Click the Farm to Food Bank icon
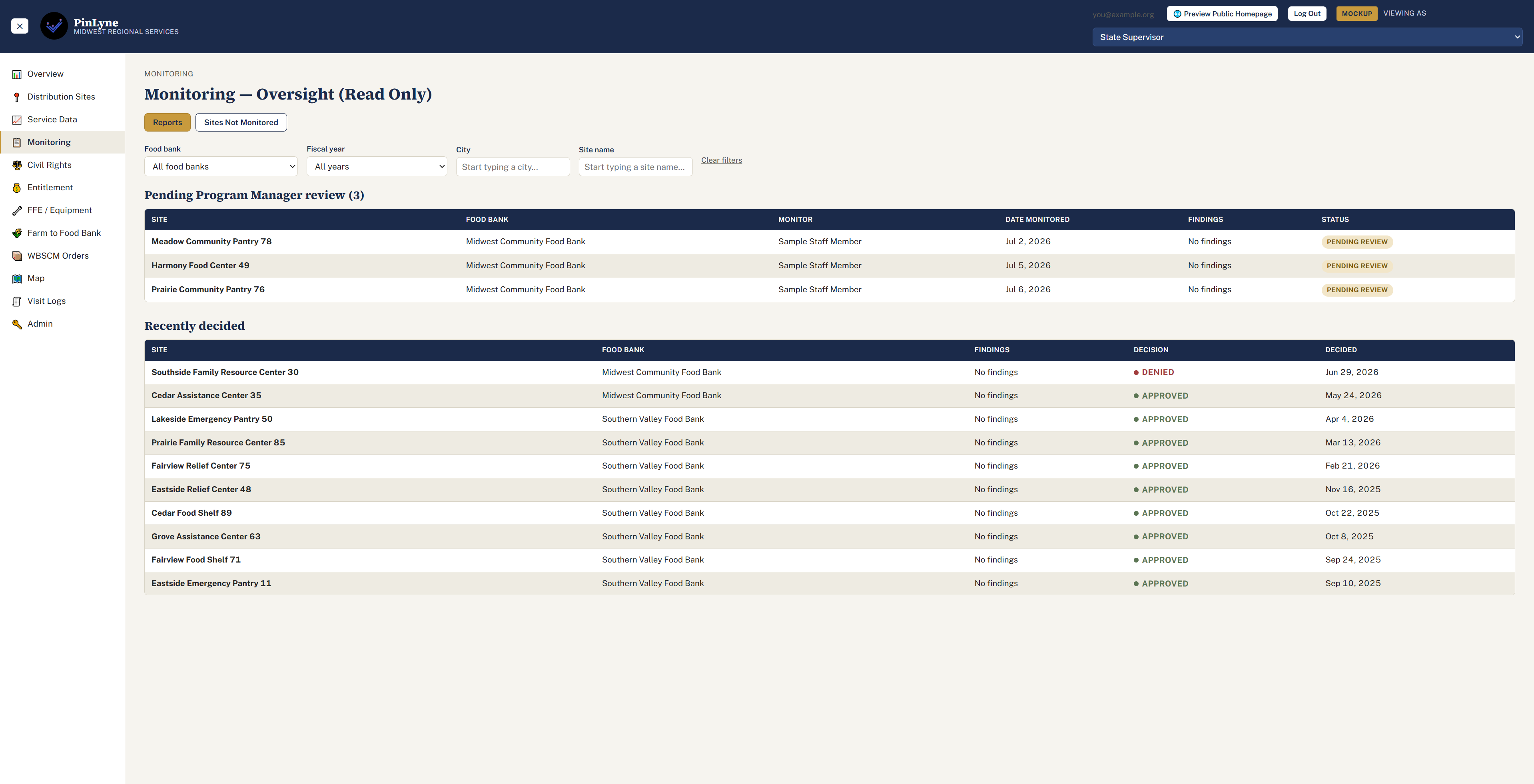The image size is (1534, 784). [17, 233]
